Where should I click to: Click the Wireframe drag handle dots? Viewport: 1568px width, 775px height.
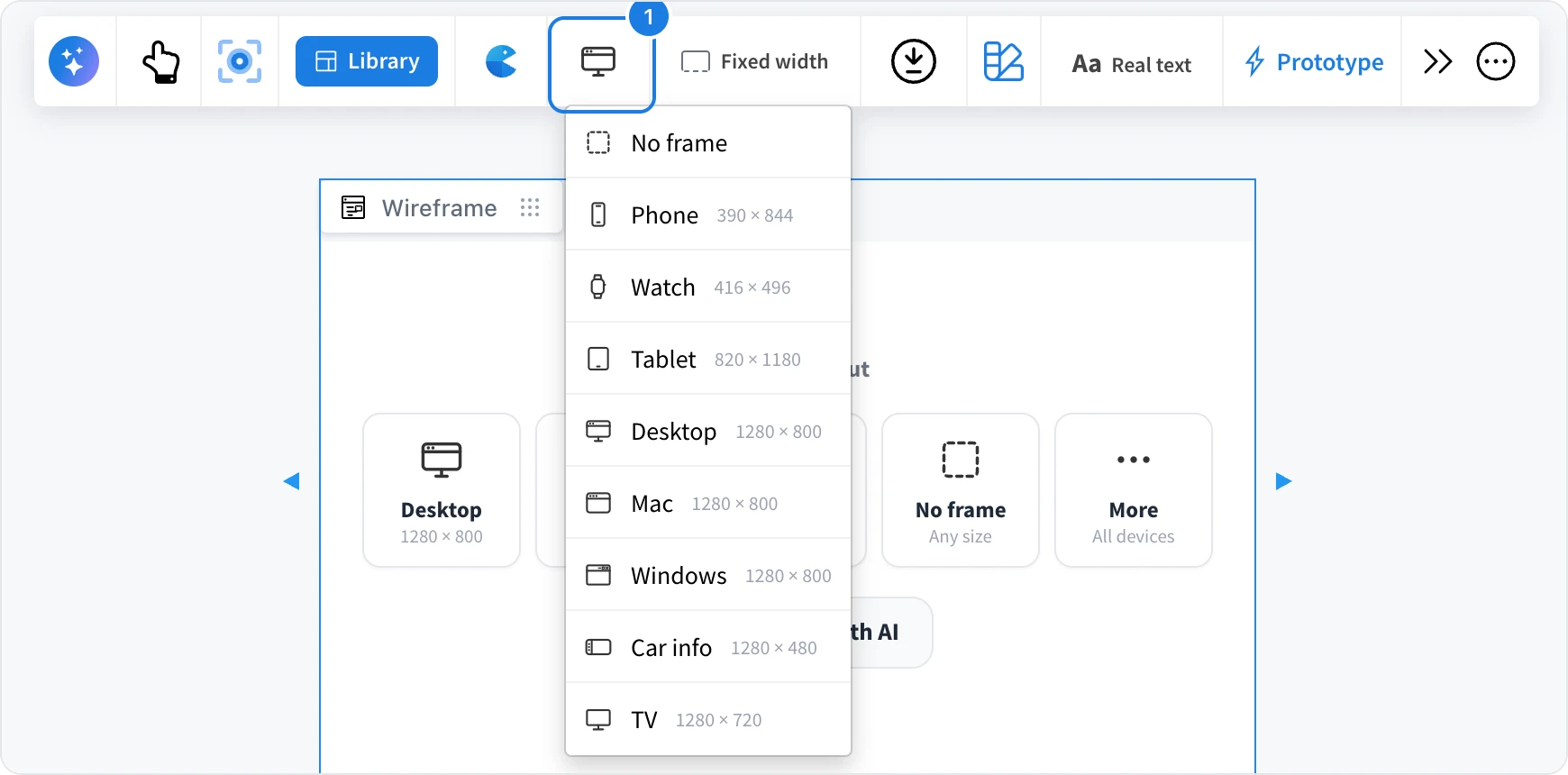coord(530,208)
